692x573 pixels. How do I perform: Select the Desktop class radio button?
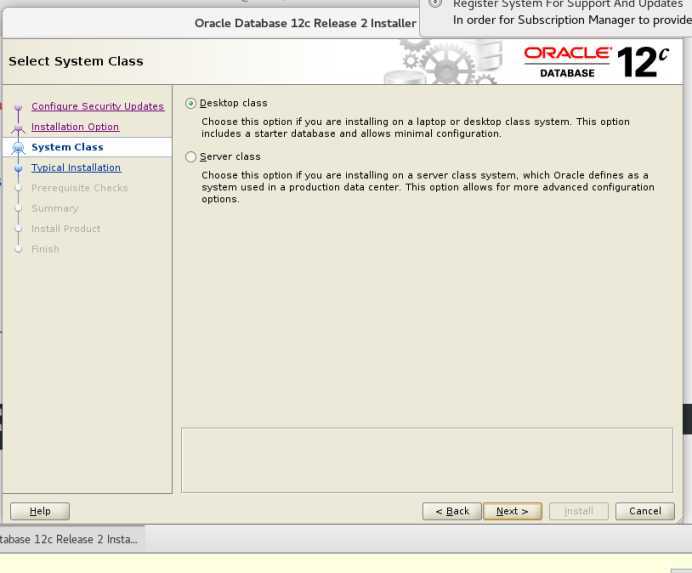coord(191,103)
